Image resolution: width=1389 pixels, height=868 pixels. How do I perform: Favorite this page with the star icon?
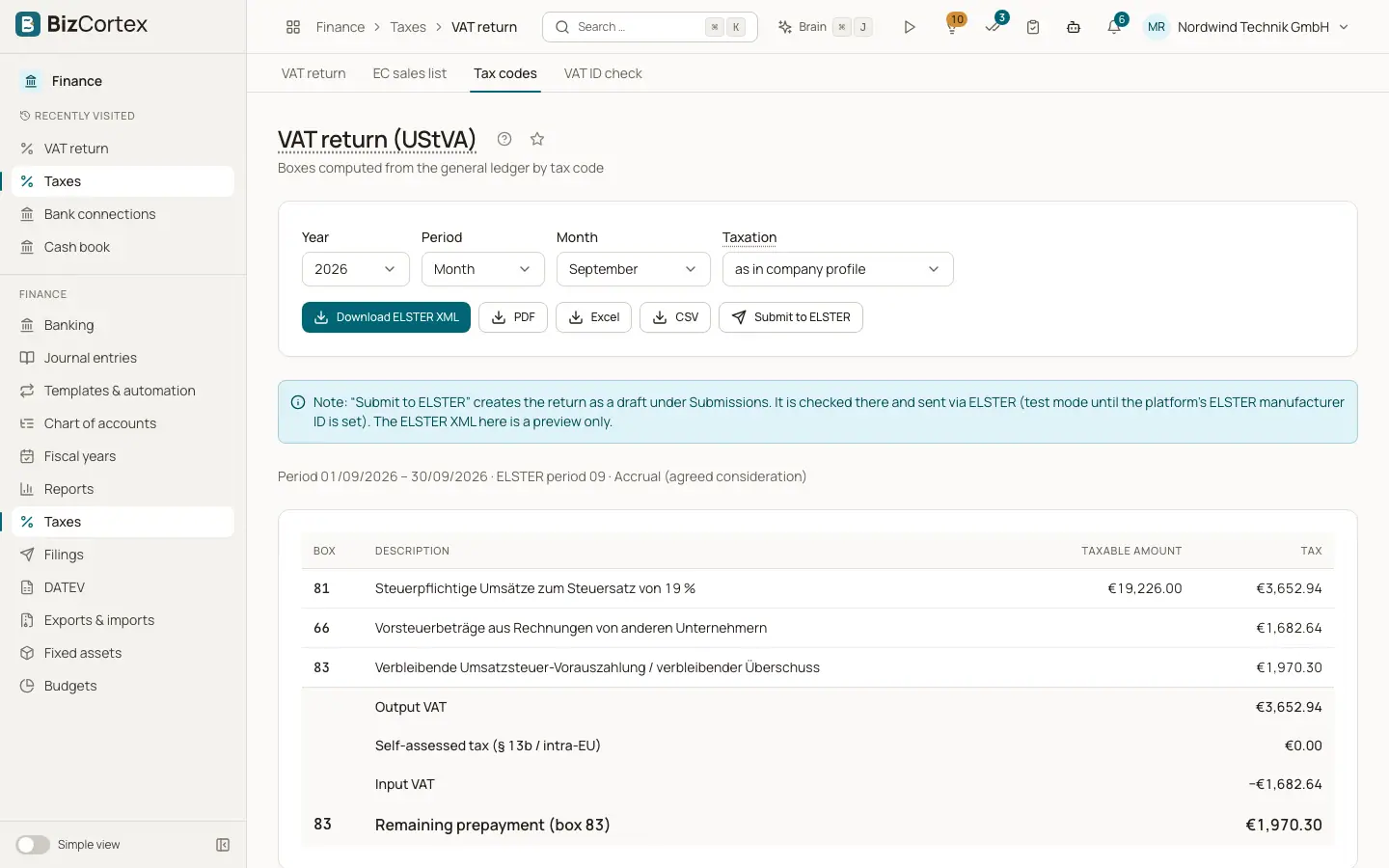(537, 139)
